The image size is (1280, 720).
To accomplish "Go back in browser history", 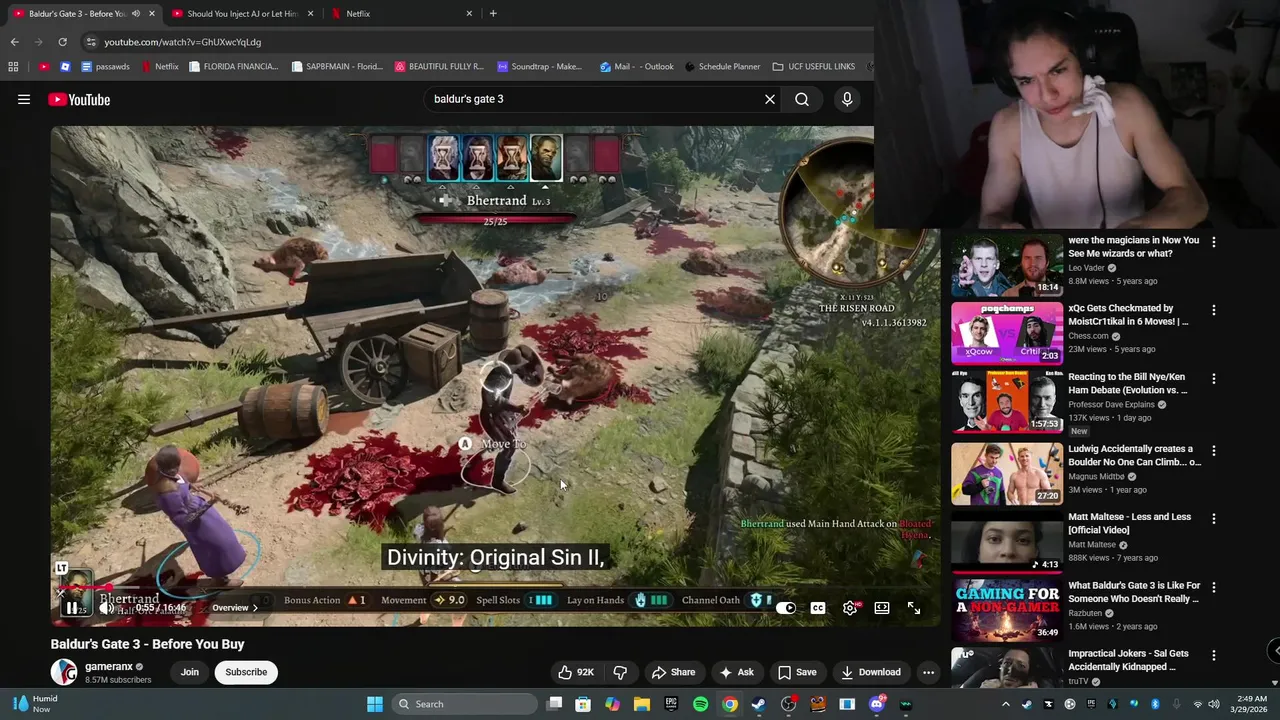I will 14,42.
